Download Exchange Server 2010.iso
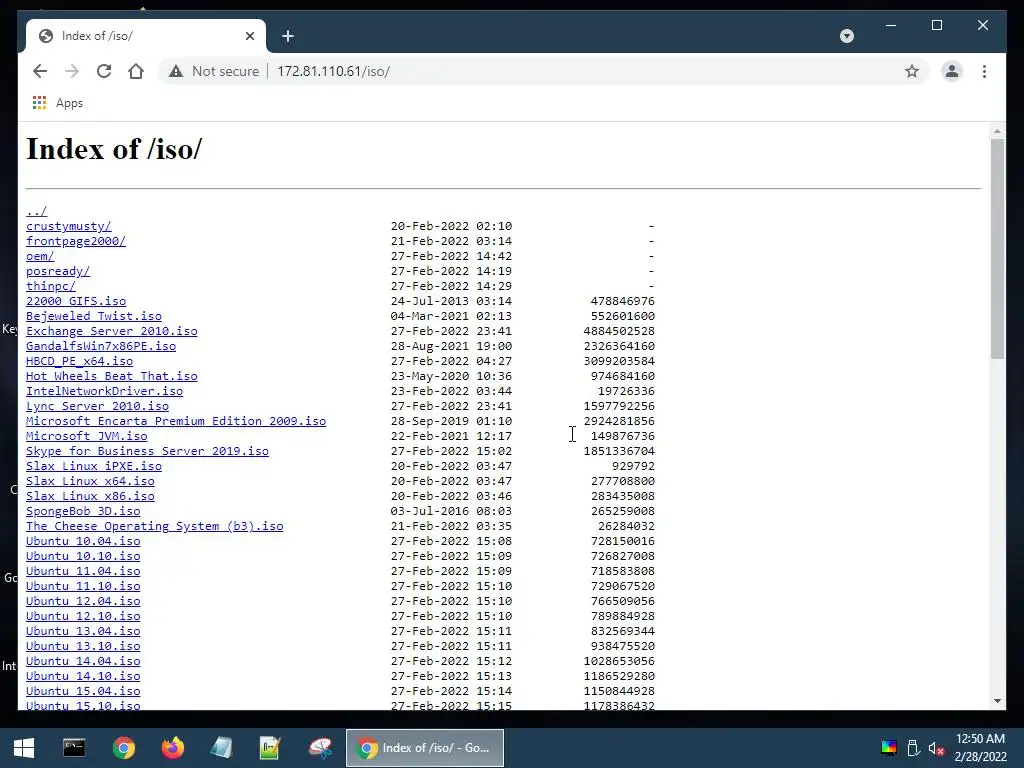 coord(112,331)
